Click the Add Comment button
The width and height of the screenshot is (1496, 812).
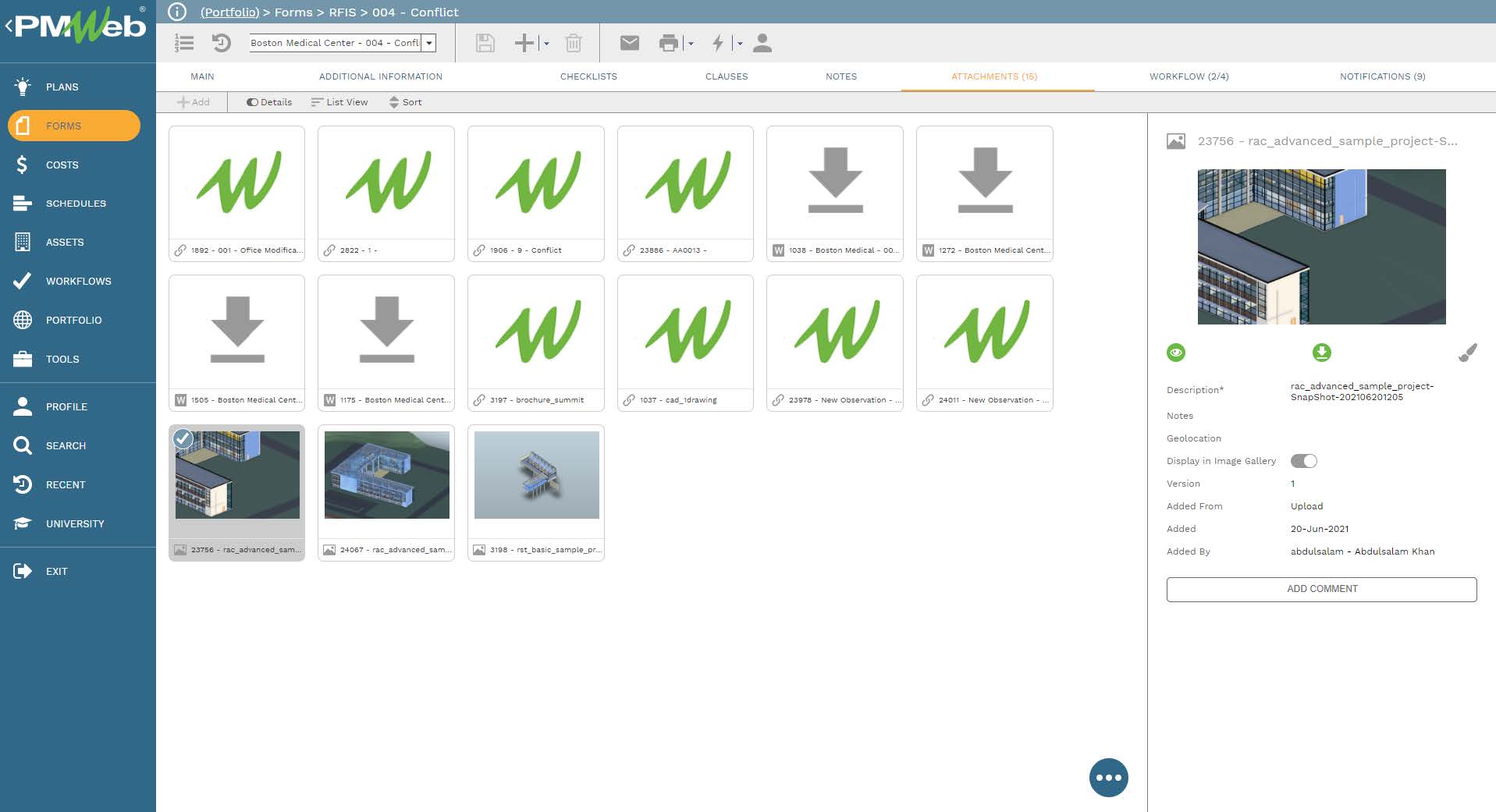[1322, 589]
